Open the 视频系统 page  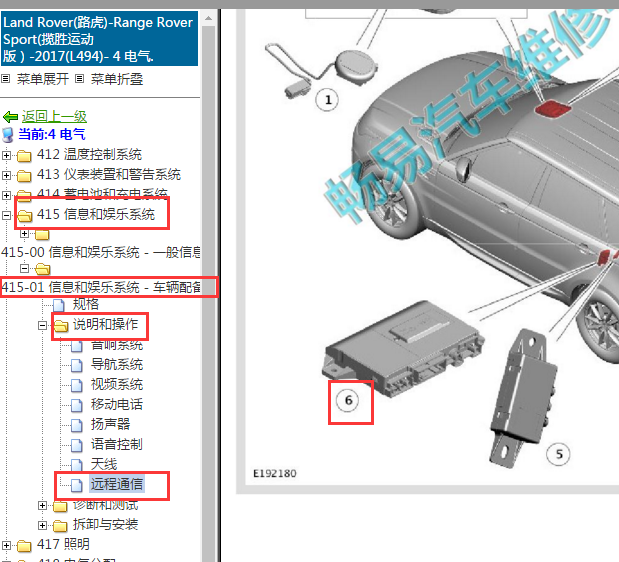(116, 384)
